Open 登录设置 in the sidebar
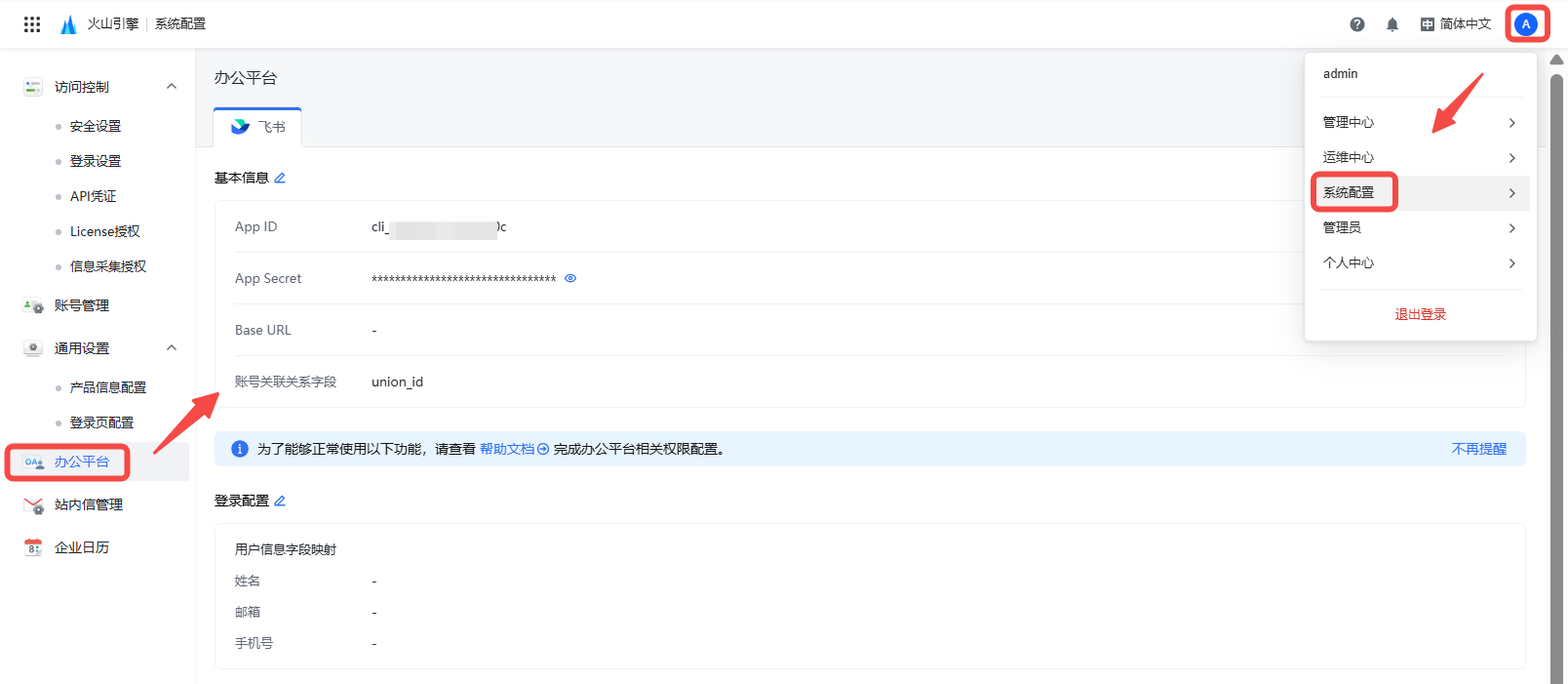Image resolution: width=1568 pixels, height=684 pixels. click(96, 161)
